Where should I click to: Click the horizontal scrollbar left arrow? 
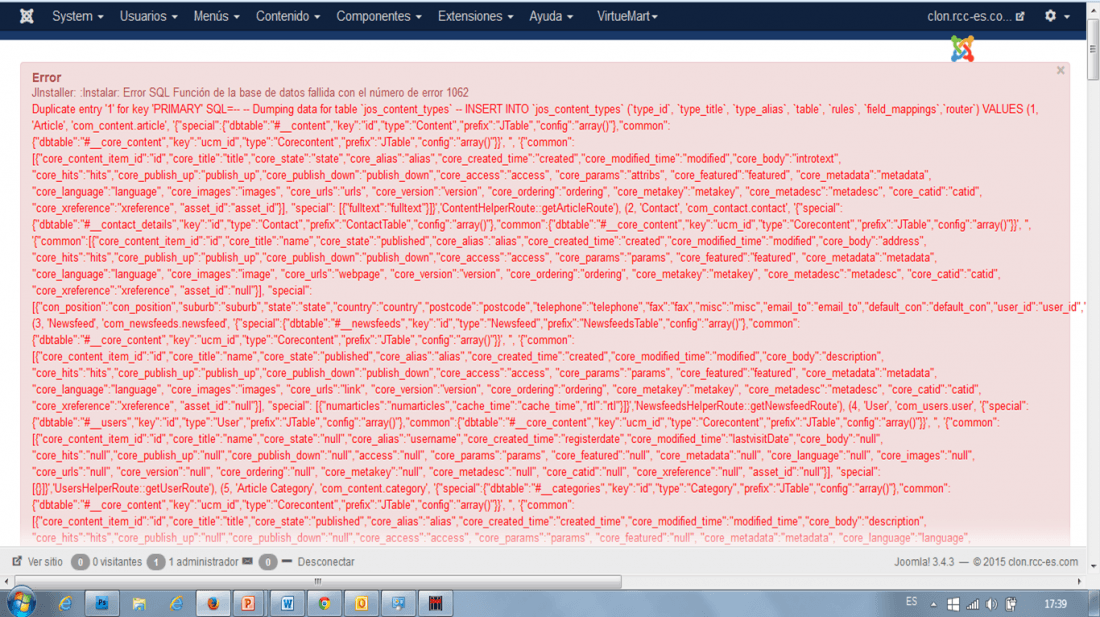click(x=6, y=581)
